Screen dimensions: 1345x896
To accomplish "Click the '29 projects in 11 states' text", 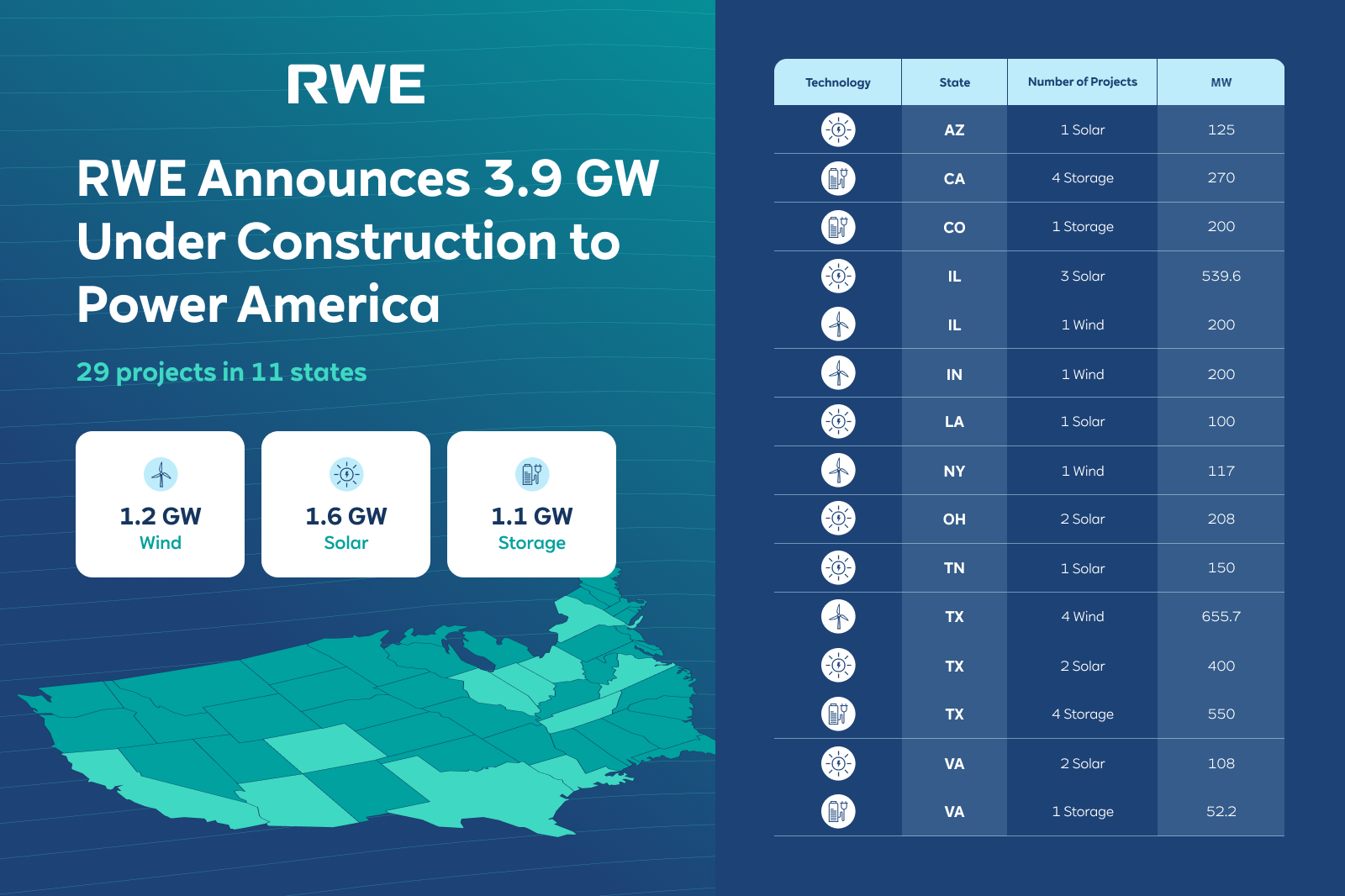I will 222,372.
